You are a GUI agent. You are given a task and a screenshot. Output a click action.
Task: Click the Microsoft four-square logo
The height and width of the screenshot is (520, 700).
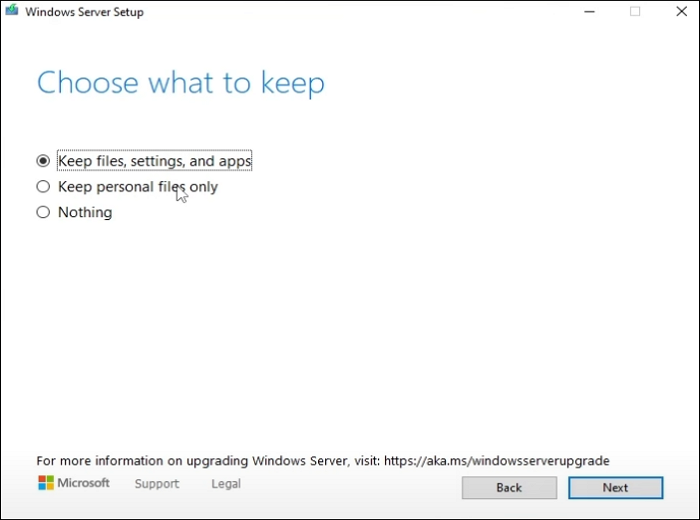[46, 483]
